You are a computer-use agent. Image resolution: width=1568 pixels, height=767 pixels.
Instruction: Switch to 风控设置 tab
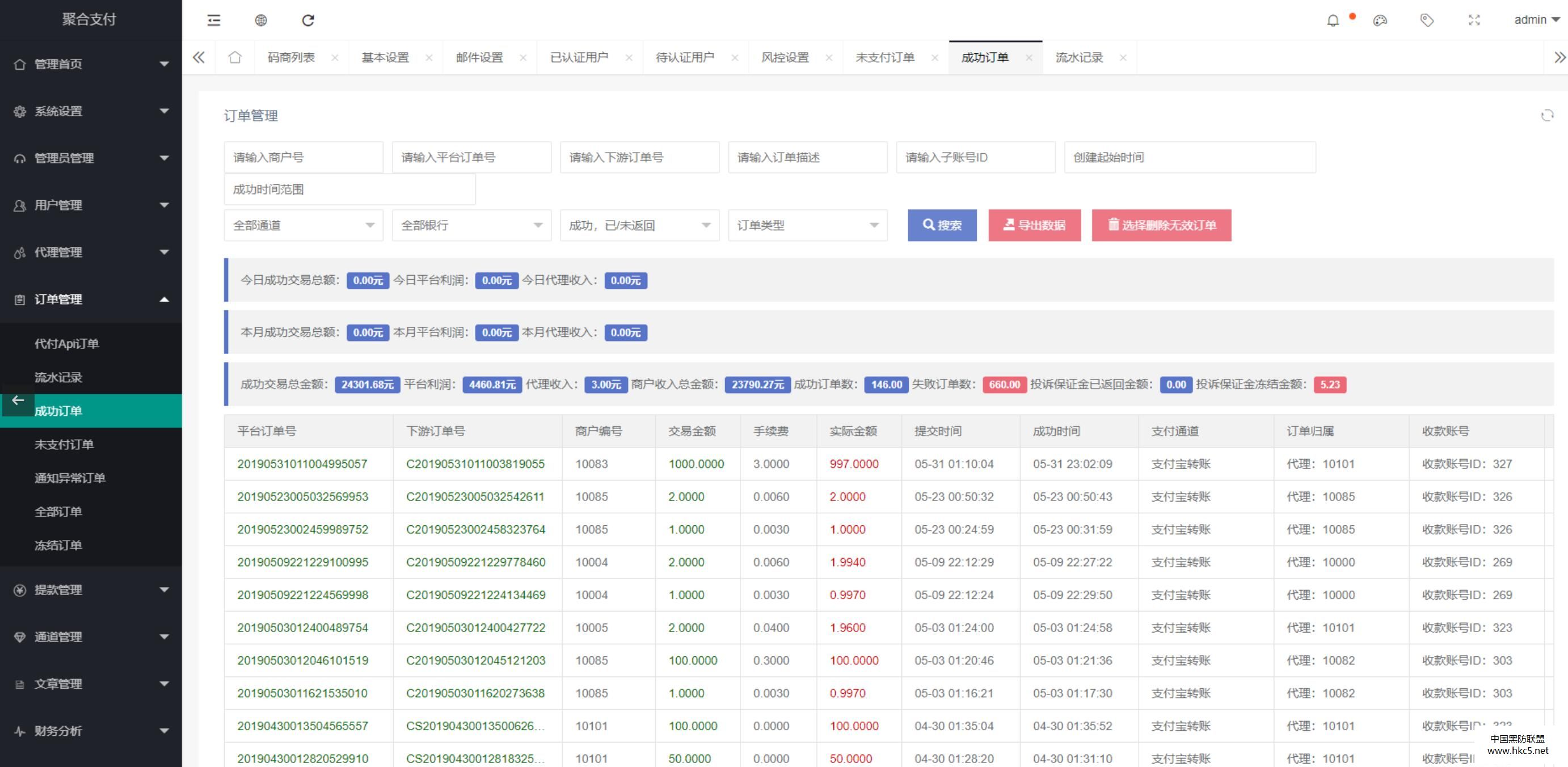click(785, 57)
